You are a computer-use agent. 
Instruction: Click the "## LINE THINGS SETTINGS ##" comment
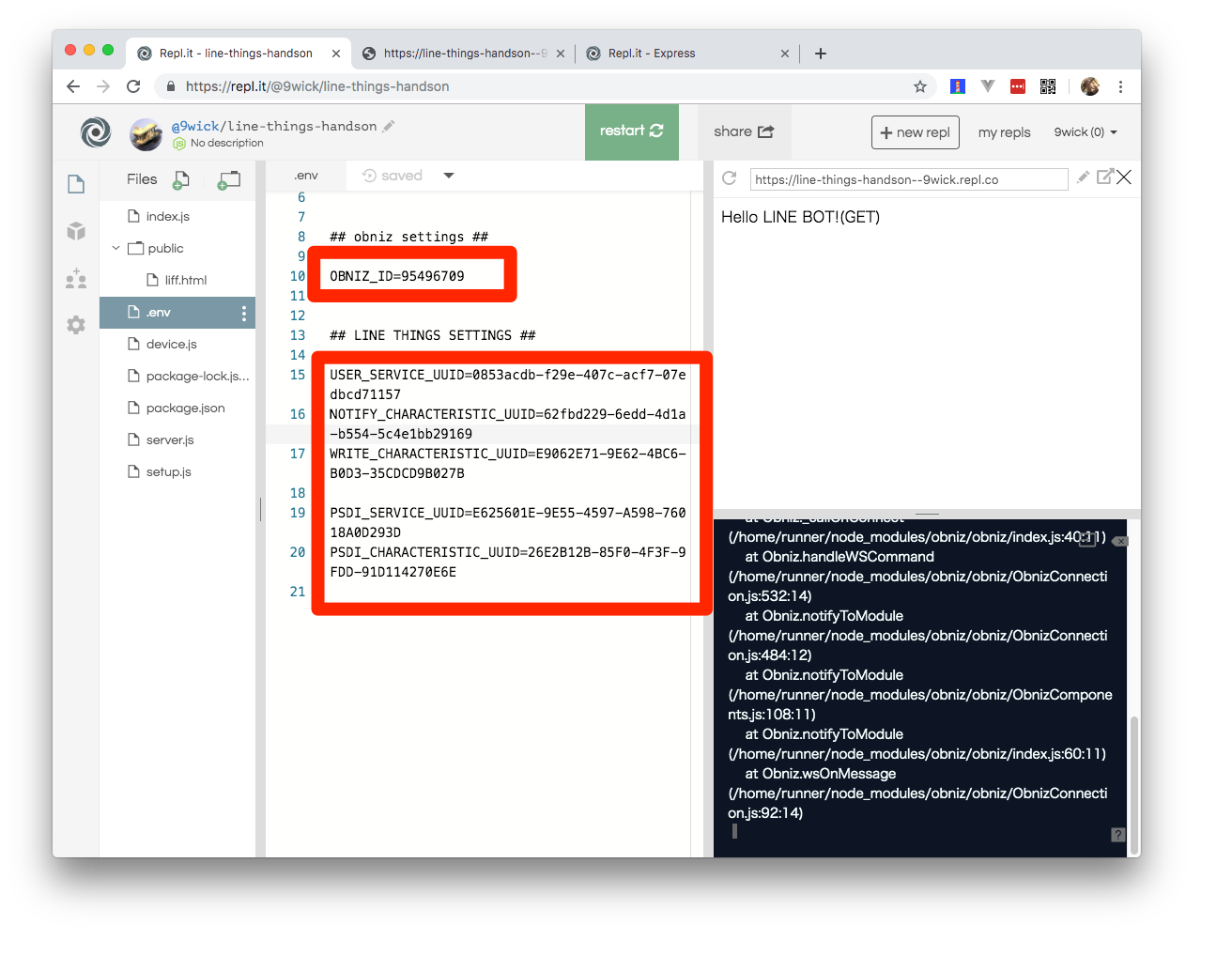click(x=433, y=335)
